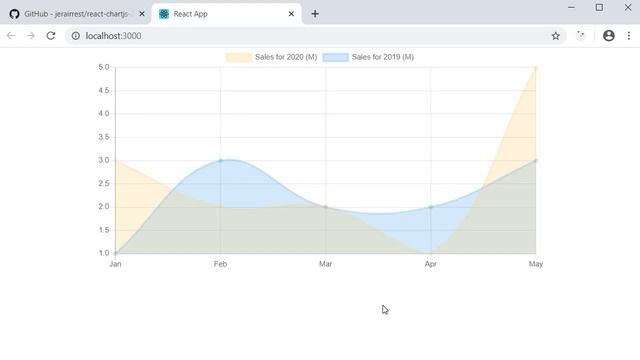Open Chrome three-dot menu

629,36
